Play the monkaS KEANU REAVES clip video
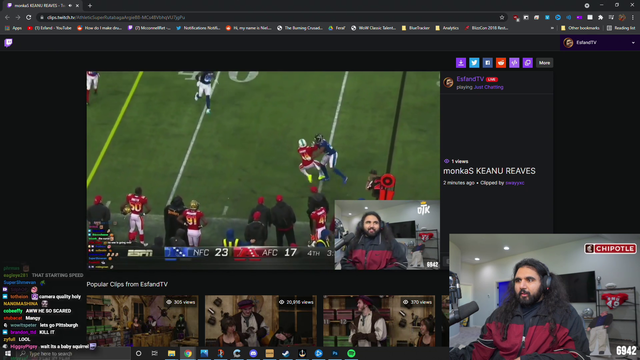This screenshot has height=360, width=640. click(x=263, y=170)
